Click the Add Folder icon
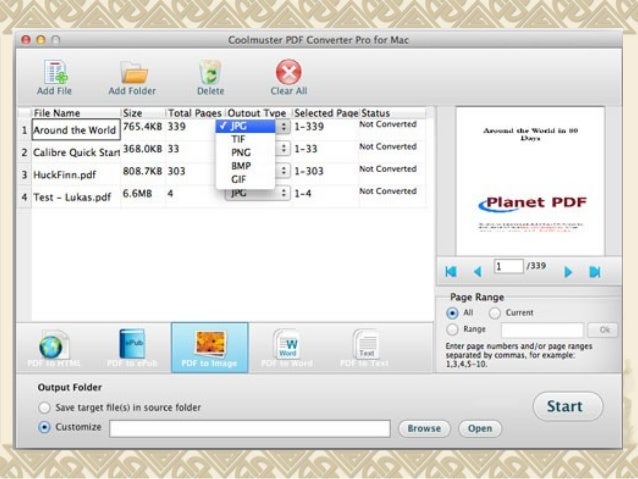The height and width of the screenshot is (479, 638). click(133, 72)
